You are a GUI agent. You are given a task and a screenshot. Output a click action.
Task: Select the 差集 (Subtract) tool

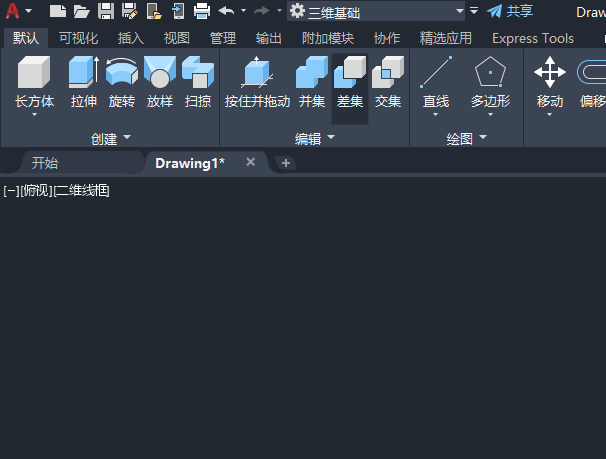click(350, 88)
